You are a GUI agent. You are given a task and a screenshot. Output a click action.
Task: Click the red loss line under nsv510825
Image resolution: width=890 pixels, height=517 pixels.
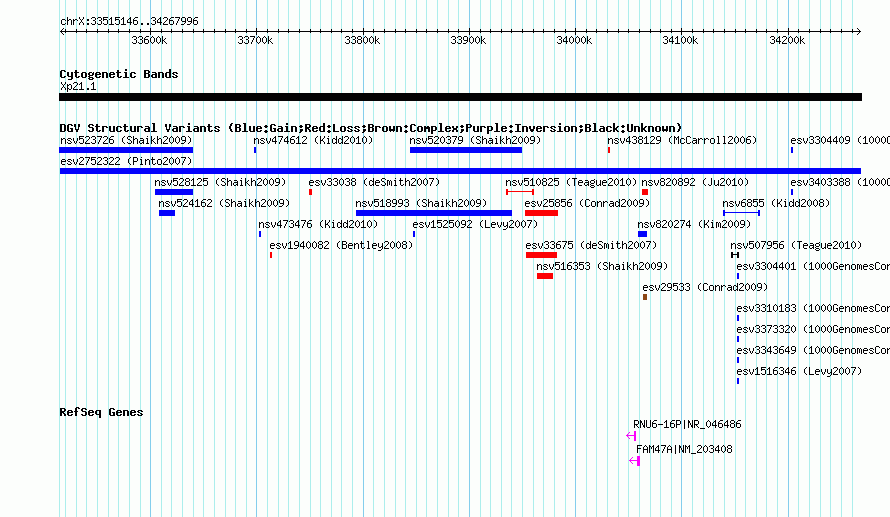520,192
